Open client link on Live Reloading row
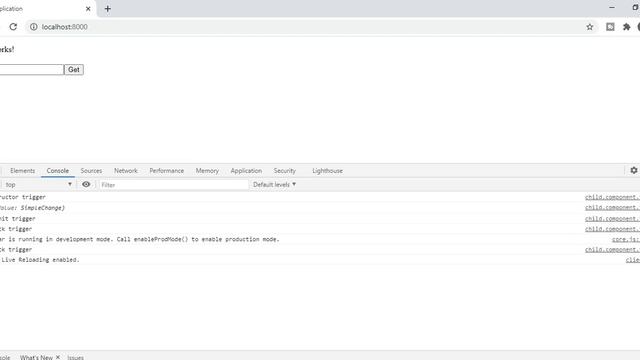Screen dimensions: 640x360 click(x=633, y=260)
